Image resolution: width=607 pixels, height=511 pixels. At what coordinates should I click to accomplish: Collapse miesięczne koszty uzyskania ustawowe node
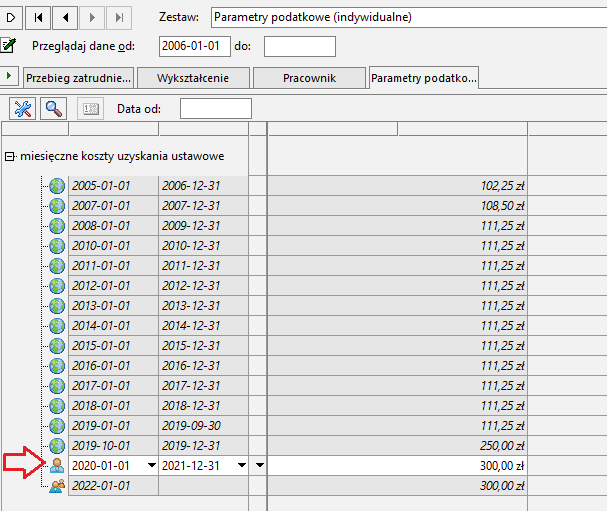(9, 156)
